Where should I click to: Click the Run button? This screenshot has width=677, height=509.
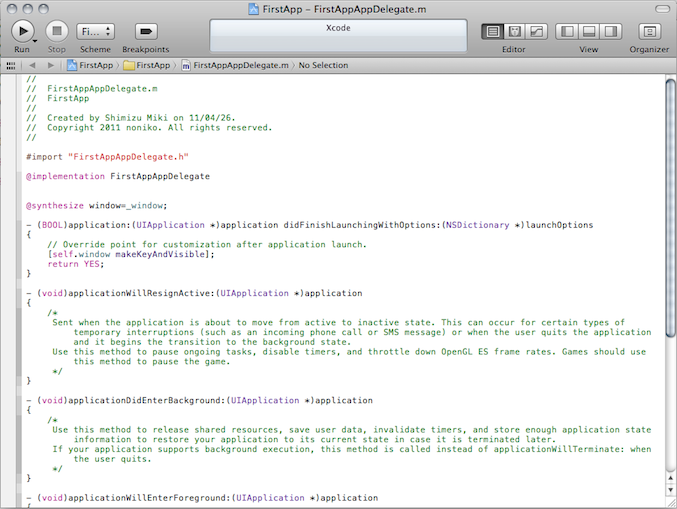22,31
